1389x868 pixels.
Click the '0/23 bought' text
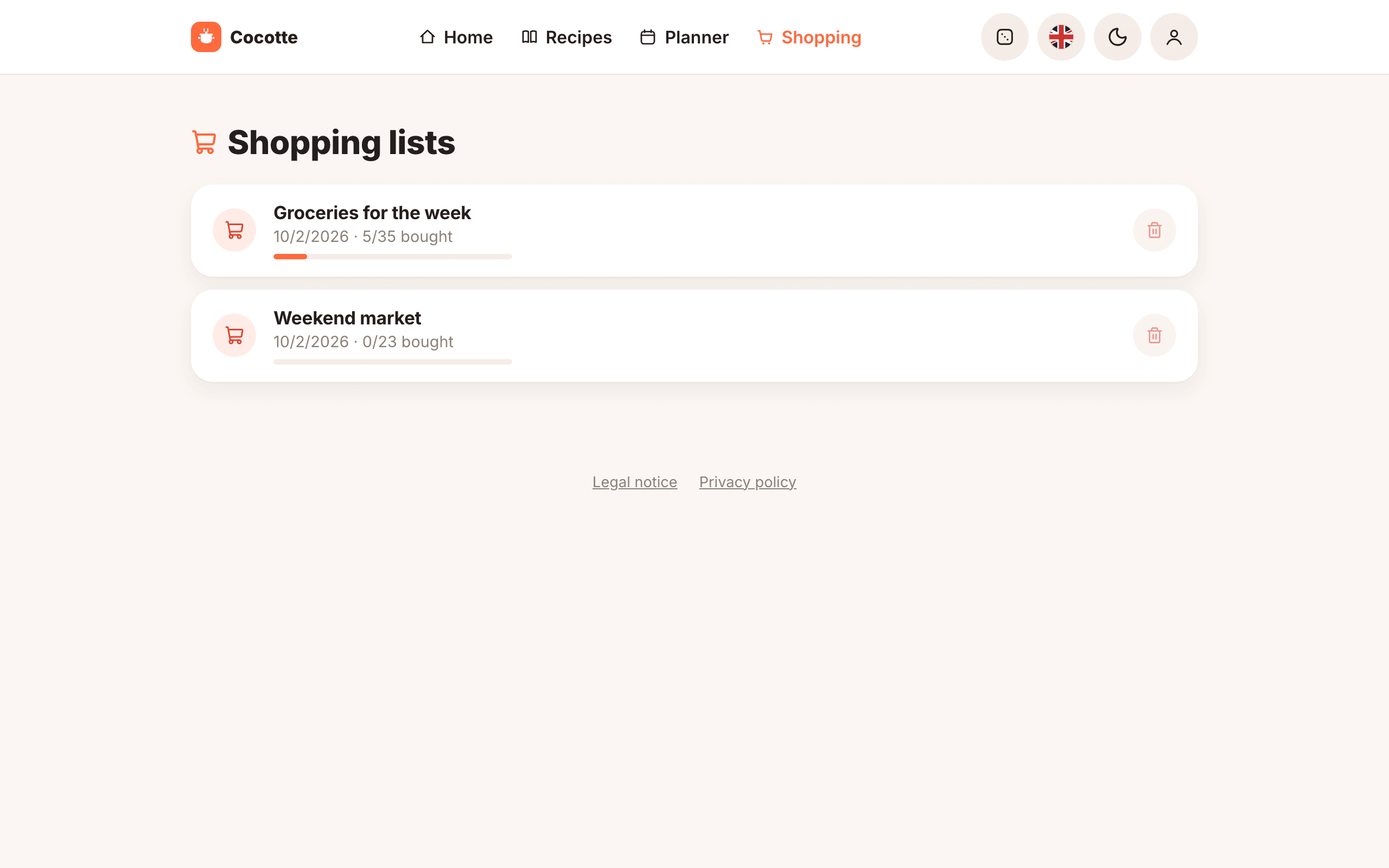point(407,342)
